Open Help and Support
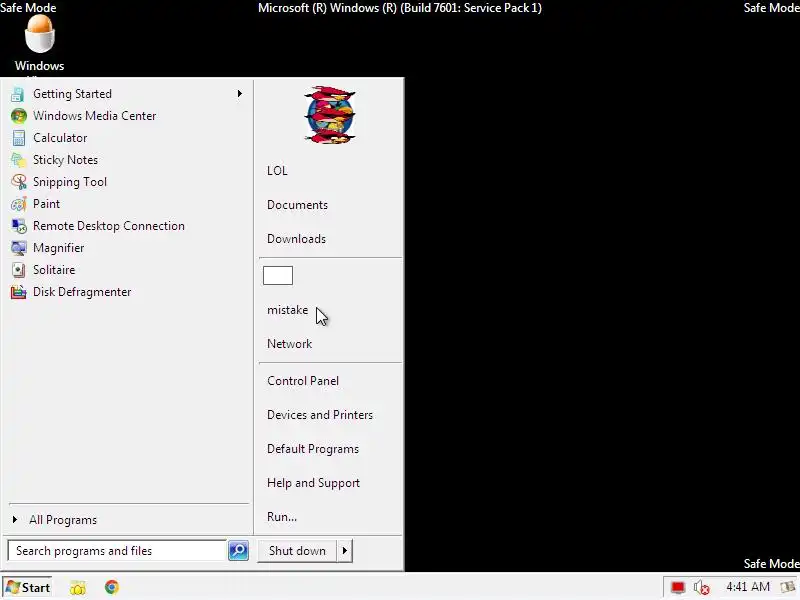The image size is (800, 600). [313, 483]
